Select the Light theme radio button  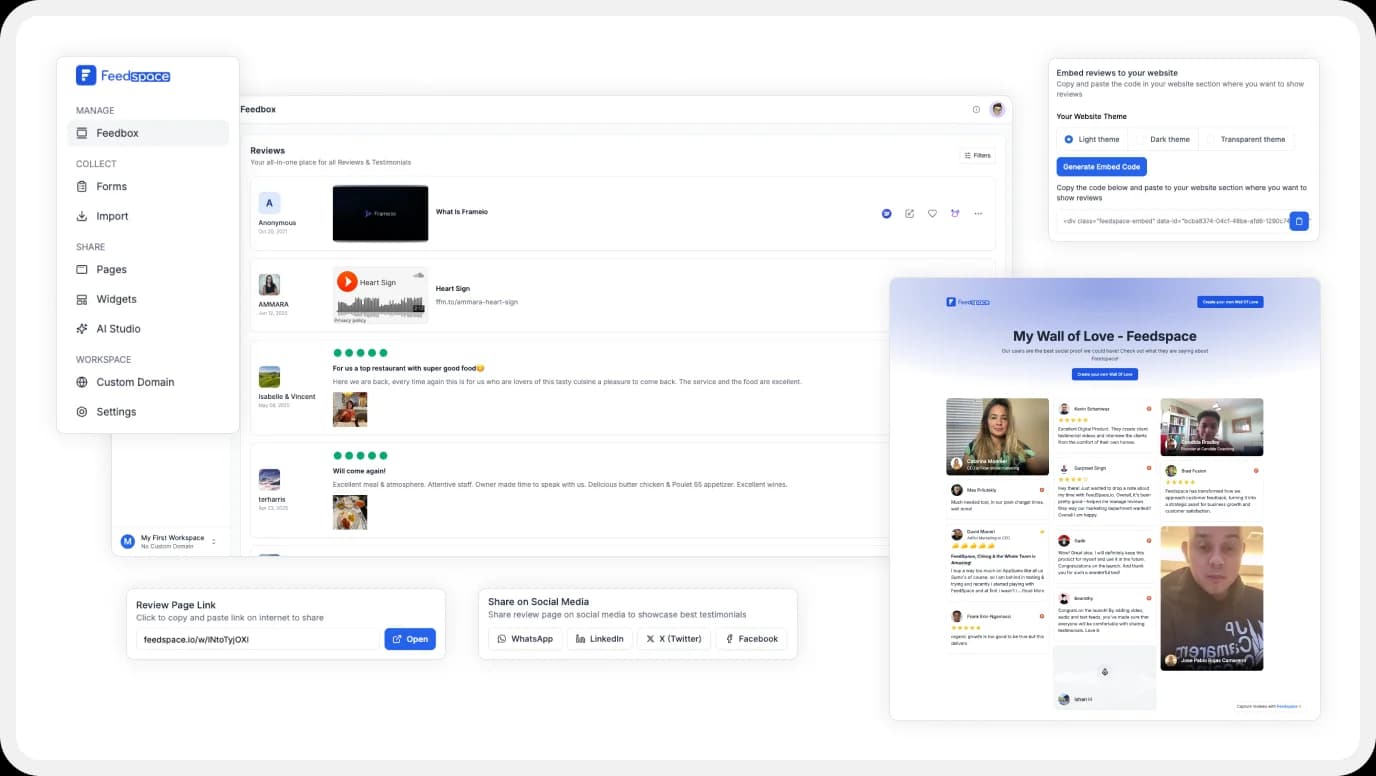click(x=1068, y=139)
